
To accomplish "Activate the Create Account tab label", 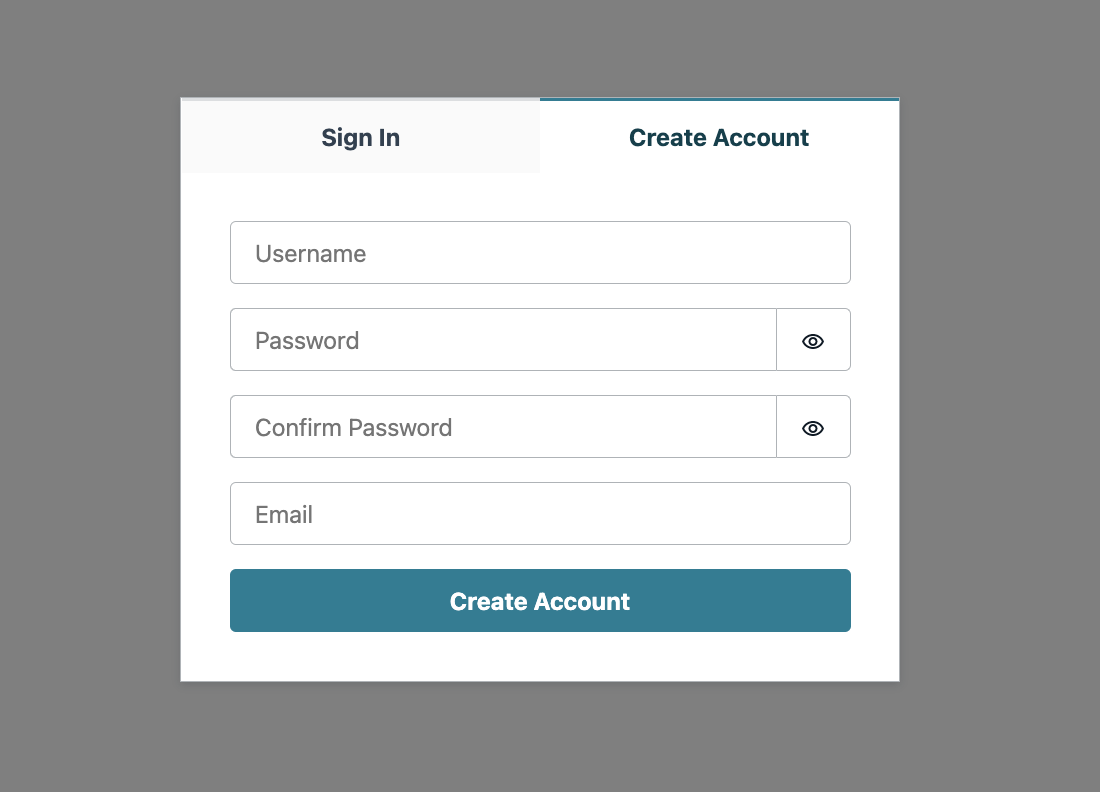I will (718, 137).
